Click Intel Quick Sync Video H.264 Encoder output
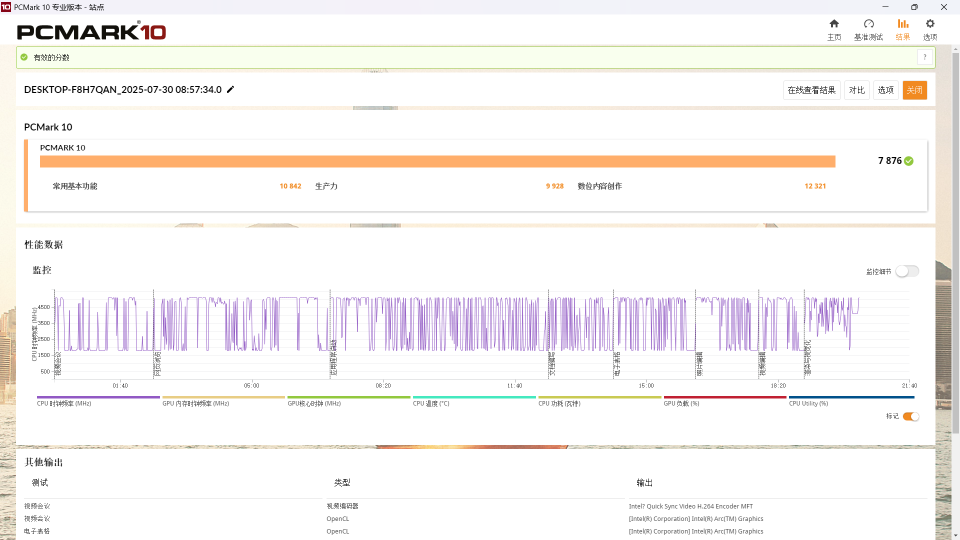960x540 pixels. [x=691, y=506]
